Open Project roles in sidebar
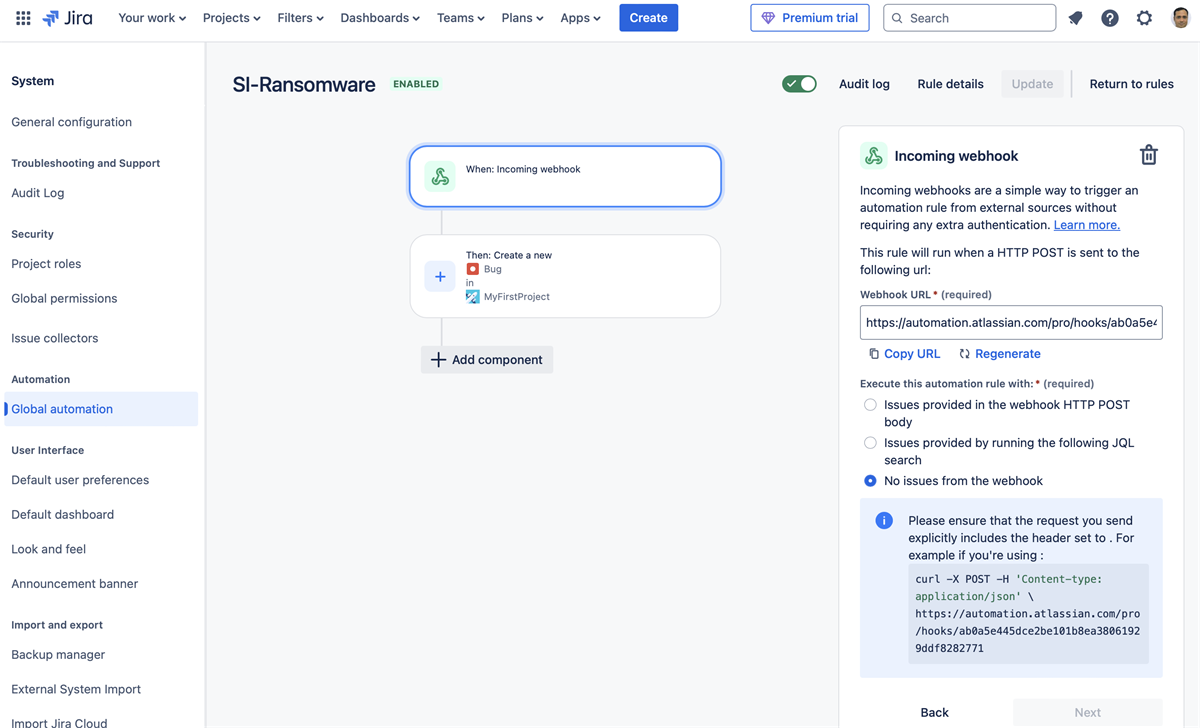This screenshot has height=728, width=1200. click(46, 264)
